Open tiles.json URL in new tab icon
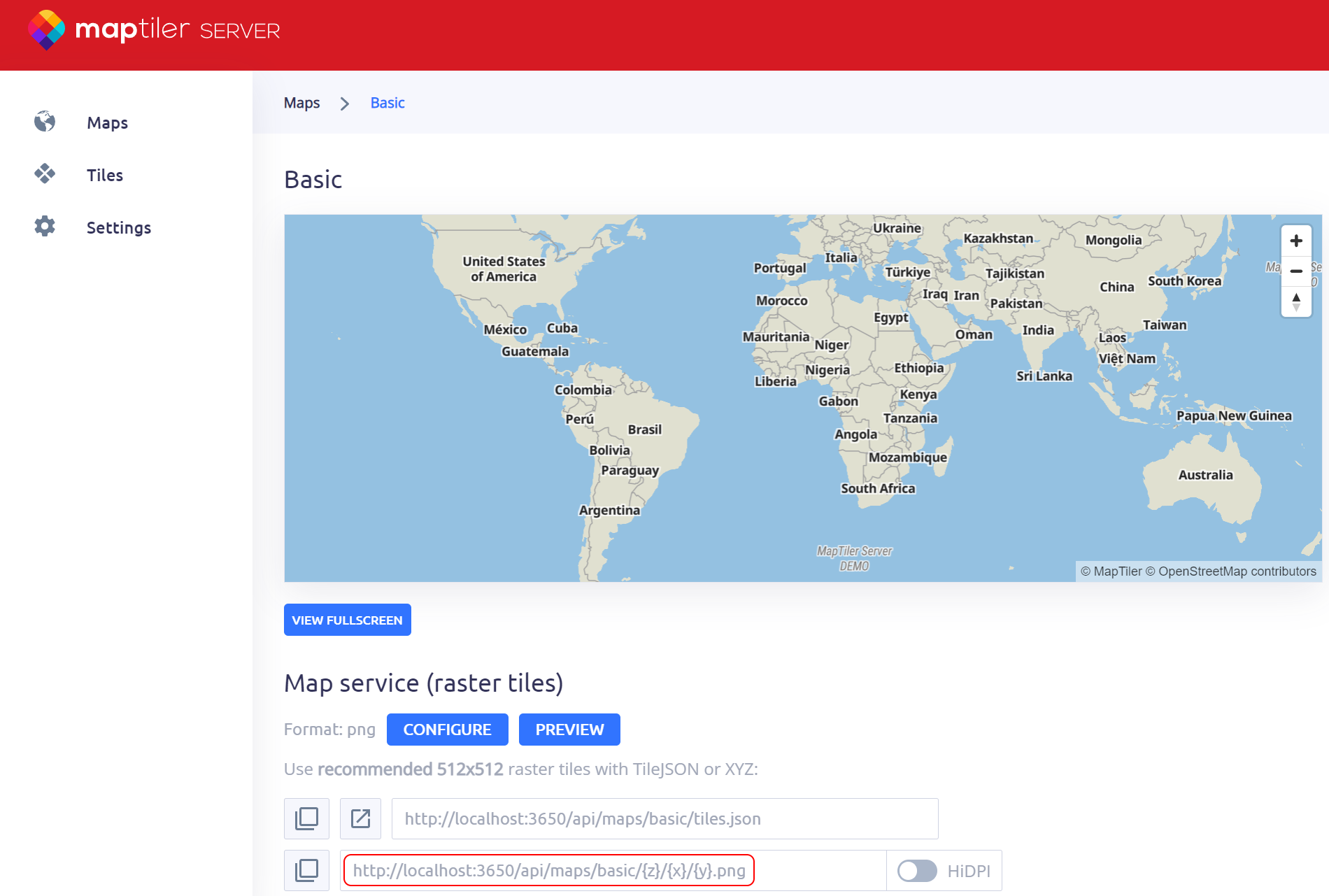 [x=360, y=818]
